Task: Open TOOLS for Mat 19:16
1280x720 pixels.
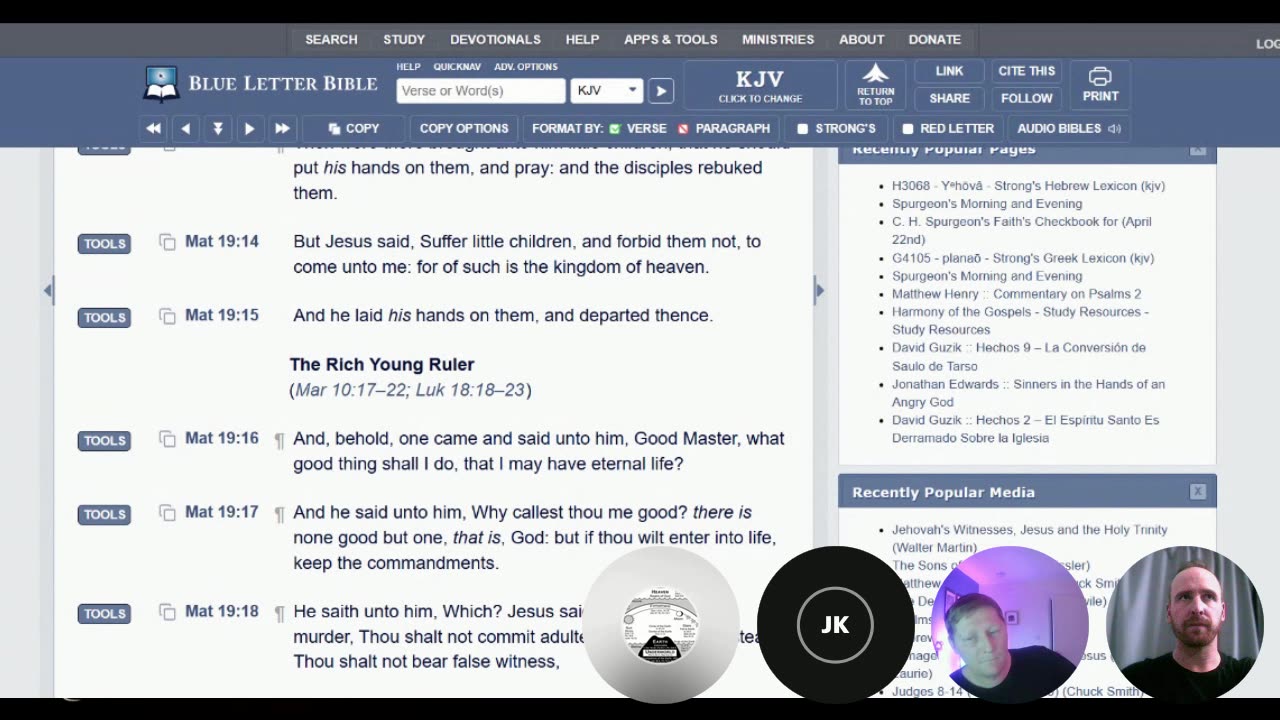Action: [x=104, y=441]
